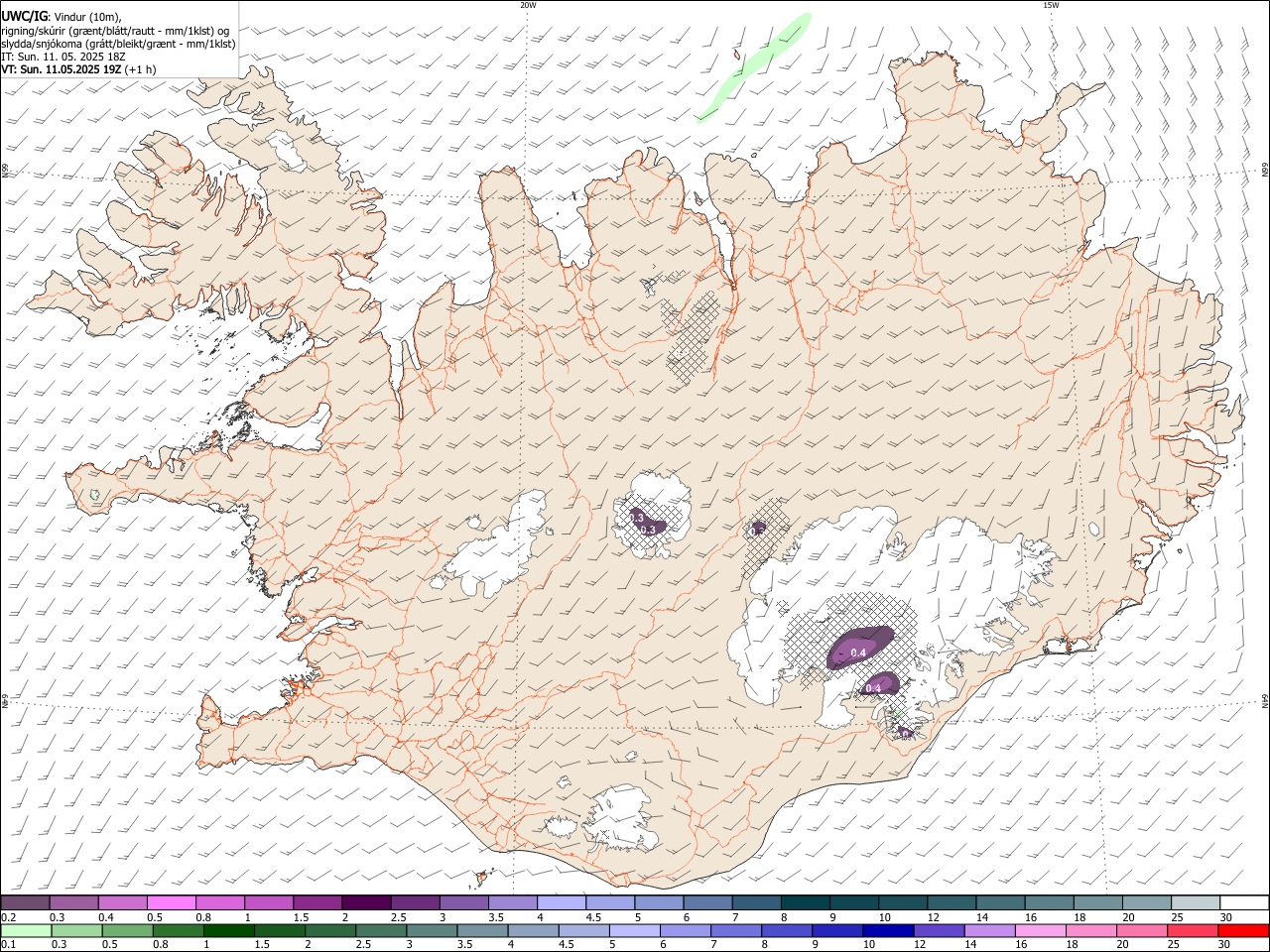Image resolution: width=1270 pixels, height=952 pixels.
Task: Select the red-pink swatch labeled 25, bottom row
Action: [x=1192, y=930]
